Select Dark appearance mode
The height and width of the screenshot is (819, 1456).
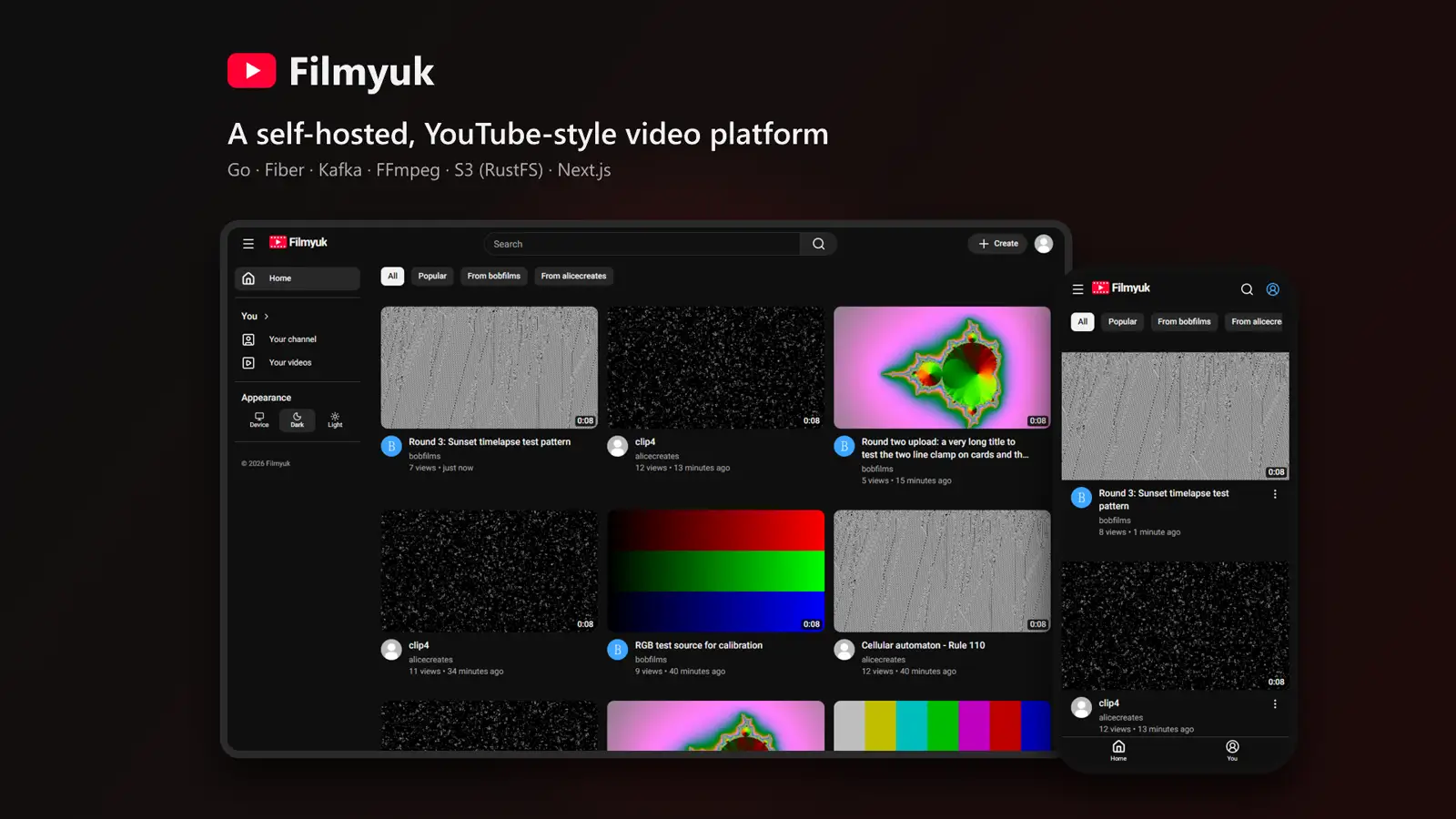(298, 420)
